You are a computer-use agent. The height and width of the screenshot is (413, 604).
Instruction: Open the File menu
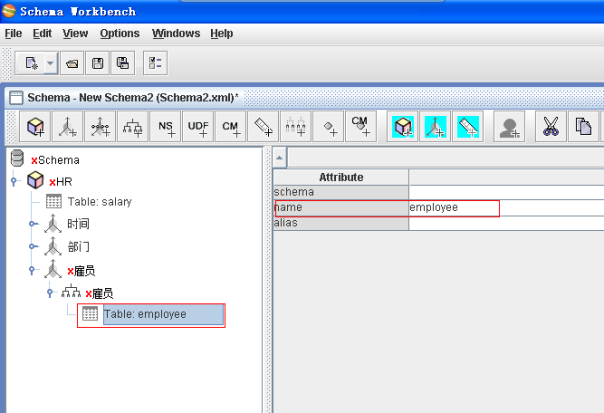(x=13, y=34)
